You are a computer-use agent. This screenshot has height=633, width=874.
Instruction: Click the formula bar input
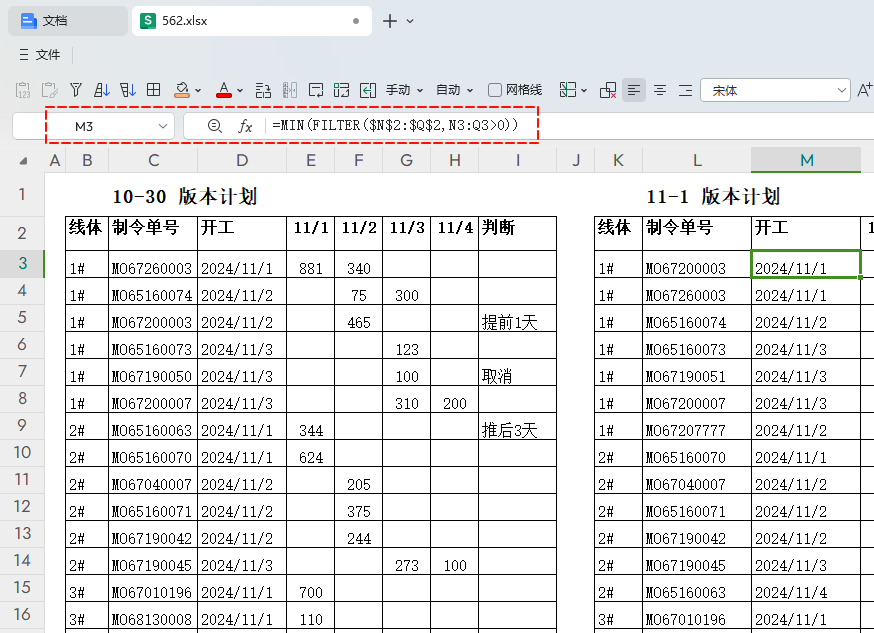point(569,126)
